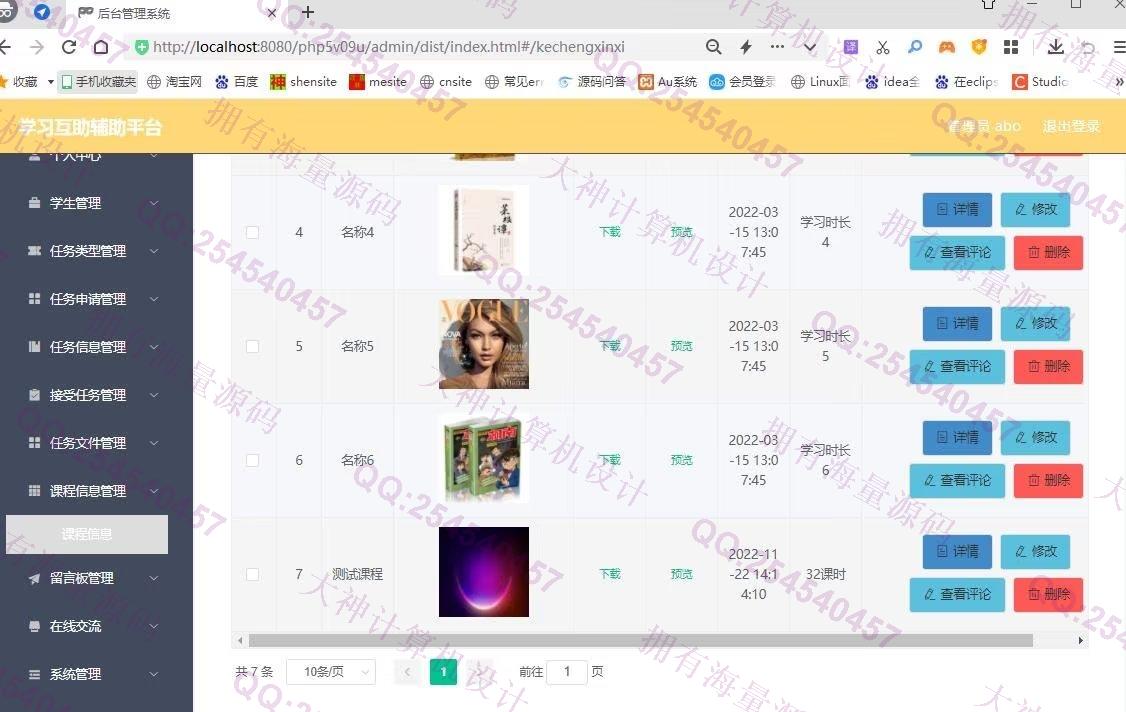Tick the checkbox for row 4

click(252, 232)
